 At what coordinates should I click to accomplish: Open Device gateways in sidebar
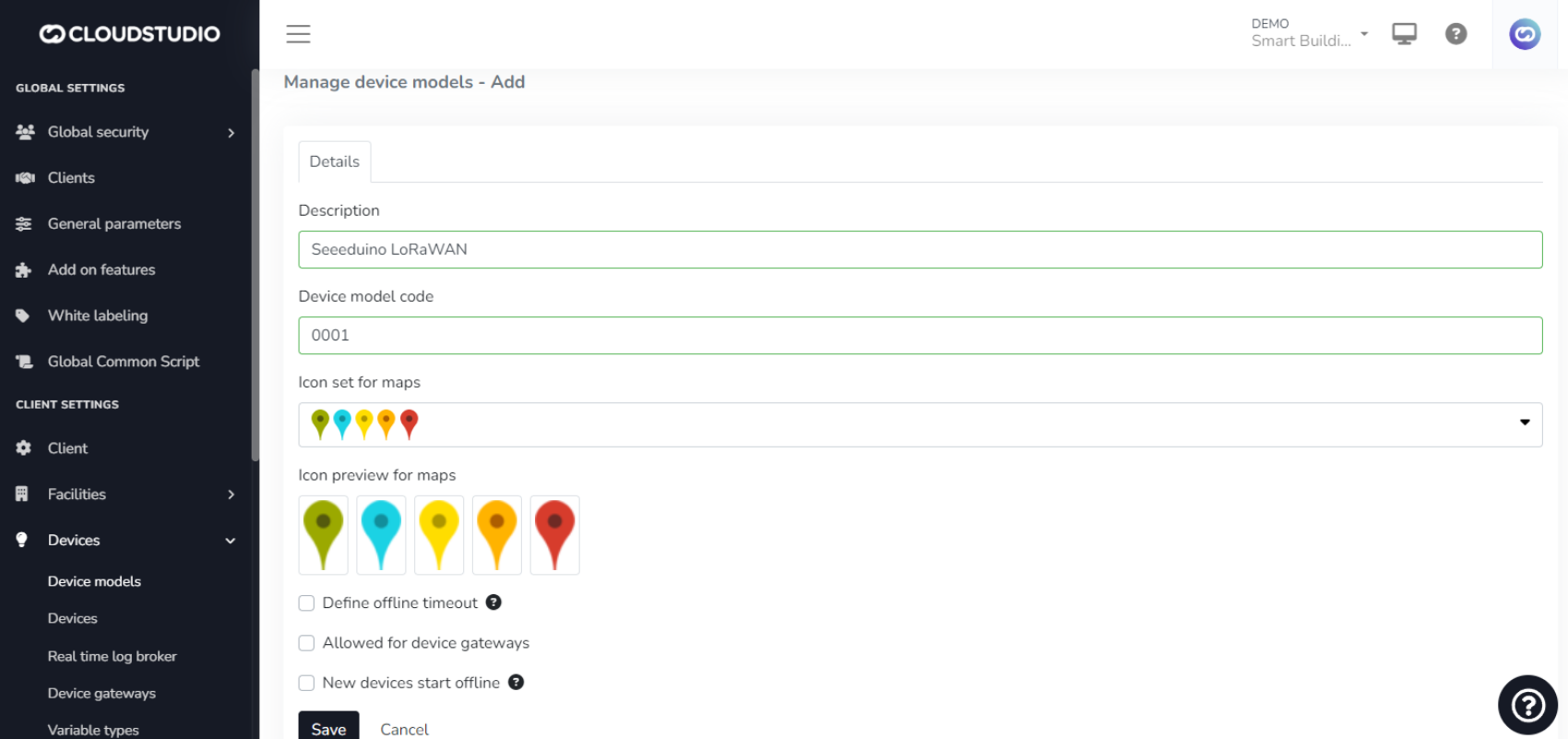pyautogui.click(x=101, y=693)
